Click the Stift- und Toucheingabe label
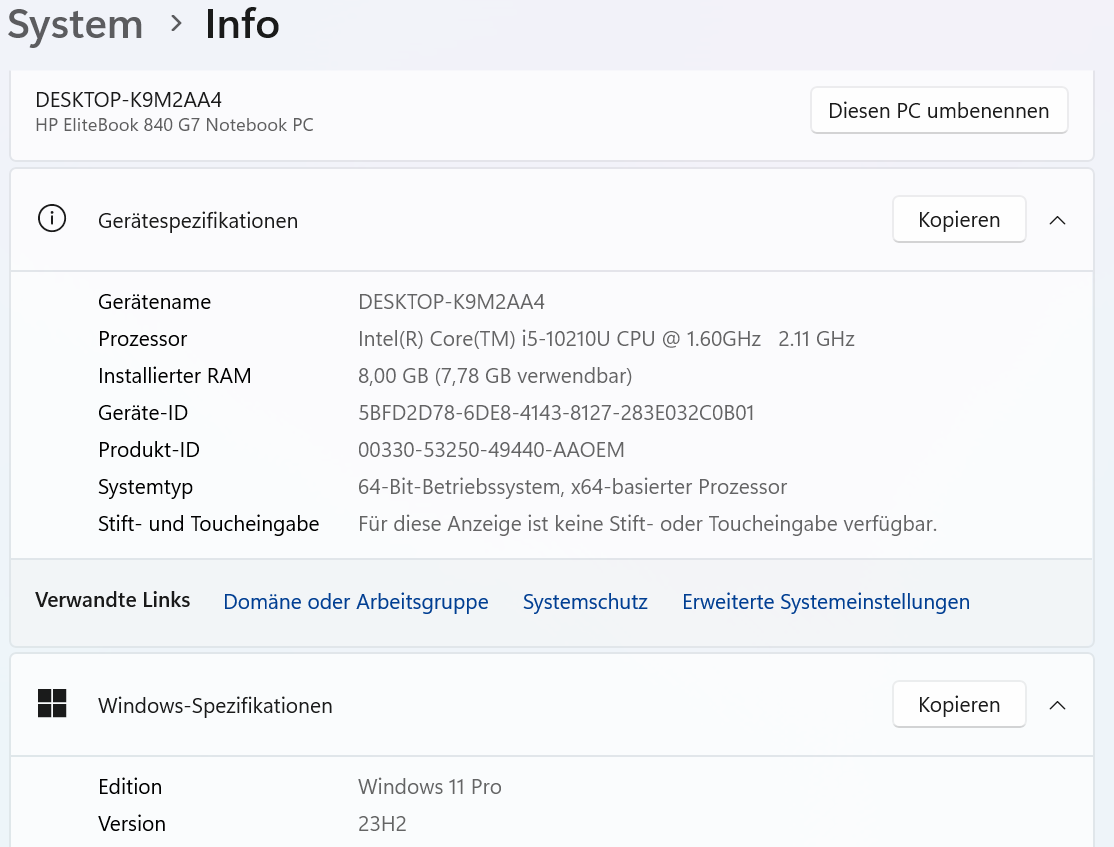The height and width of the screenshot is (847, 1114). pos(209,524)
